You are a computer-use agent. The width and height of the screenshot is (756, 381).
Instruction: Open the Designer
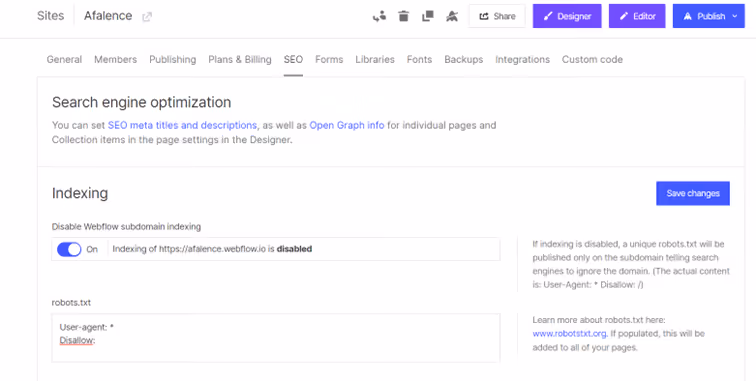[x=567, y=16]
